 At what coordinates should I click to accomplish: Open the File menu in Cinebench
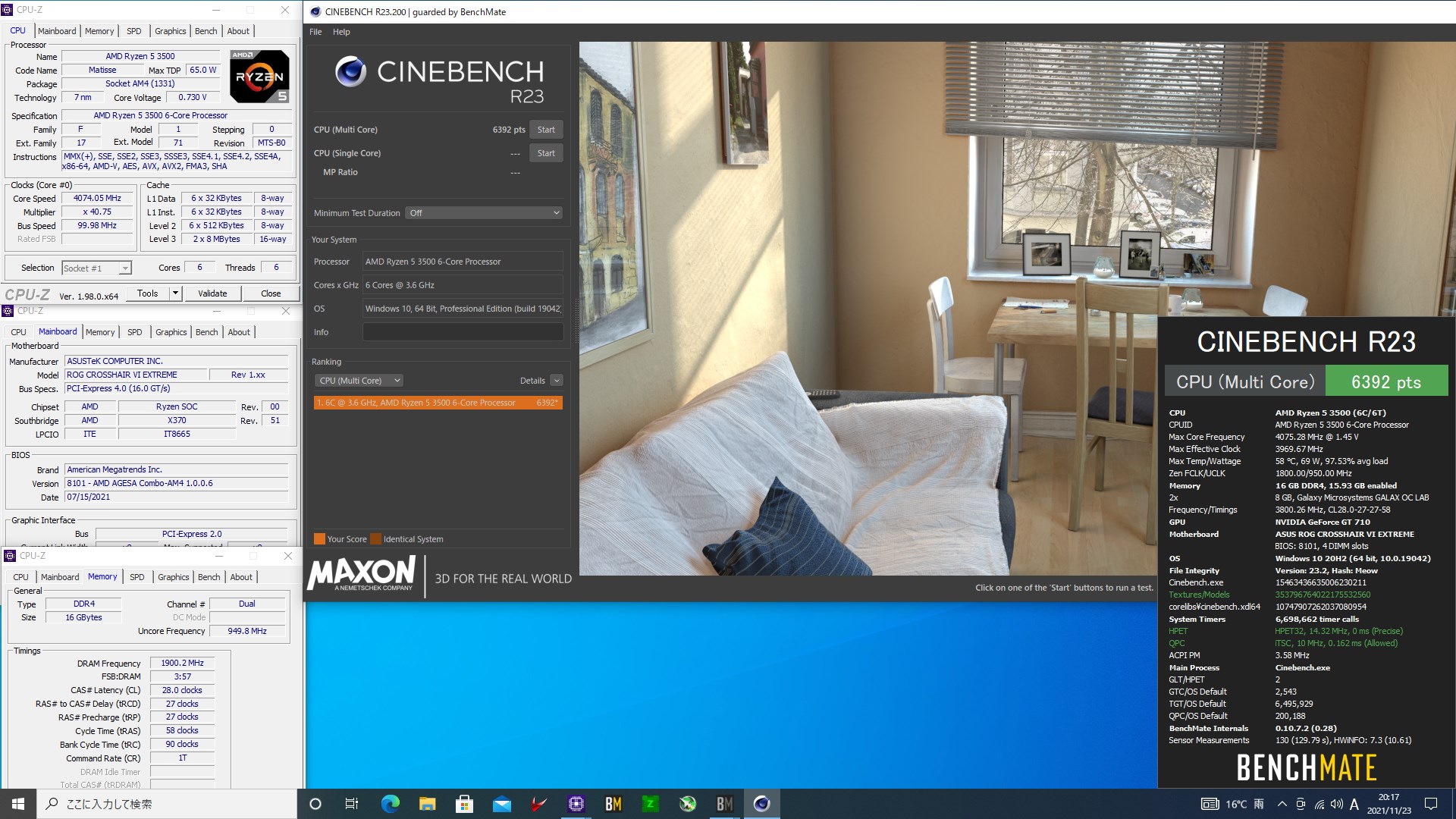[315, 32]
